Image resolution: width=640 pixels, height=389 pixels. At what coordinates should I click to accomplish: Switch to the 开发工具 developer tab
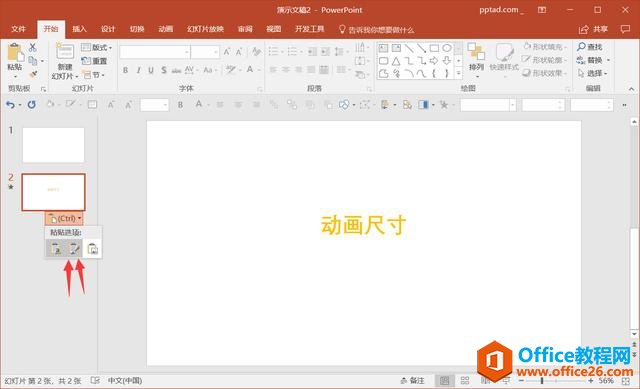(x=309, y=29)
